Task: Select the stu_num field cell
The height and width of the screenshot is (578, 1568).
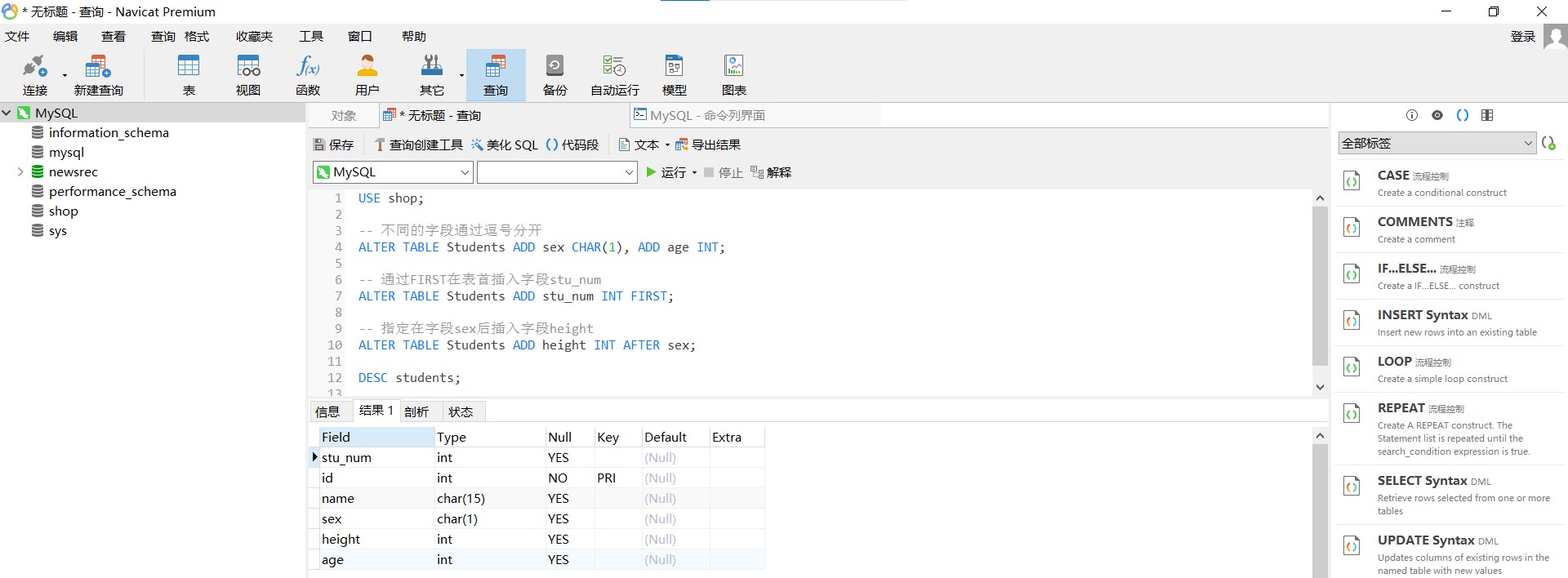Action: coord(376,458)
